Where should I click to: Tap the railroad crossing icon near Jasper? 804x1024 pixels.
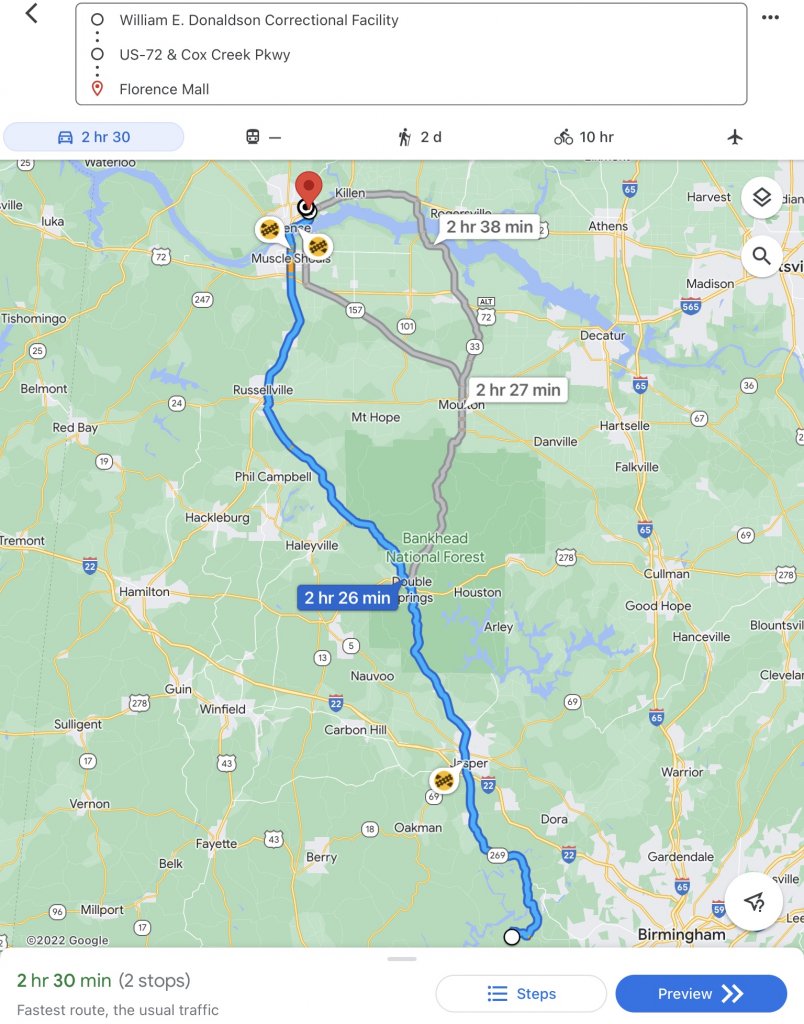click(444, 780)
